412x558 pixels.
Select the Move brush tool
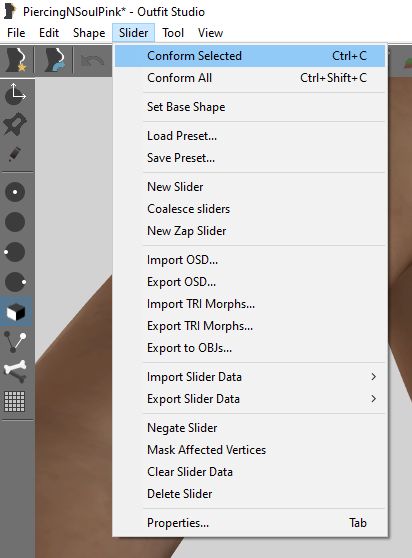15,252
